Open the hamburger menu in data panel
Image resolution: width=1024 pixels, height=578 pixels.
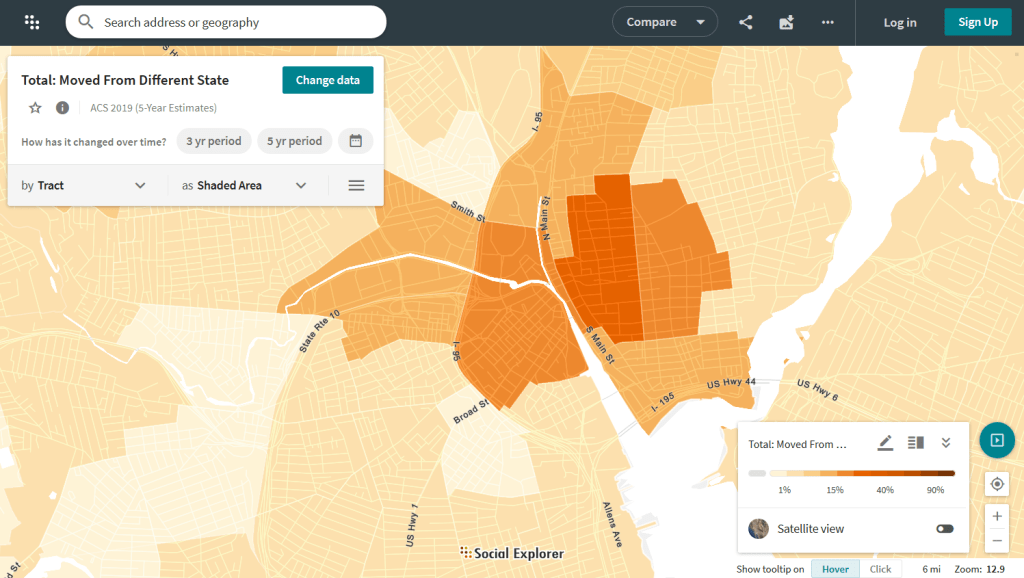pos(356,185)
